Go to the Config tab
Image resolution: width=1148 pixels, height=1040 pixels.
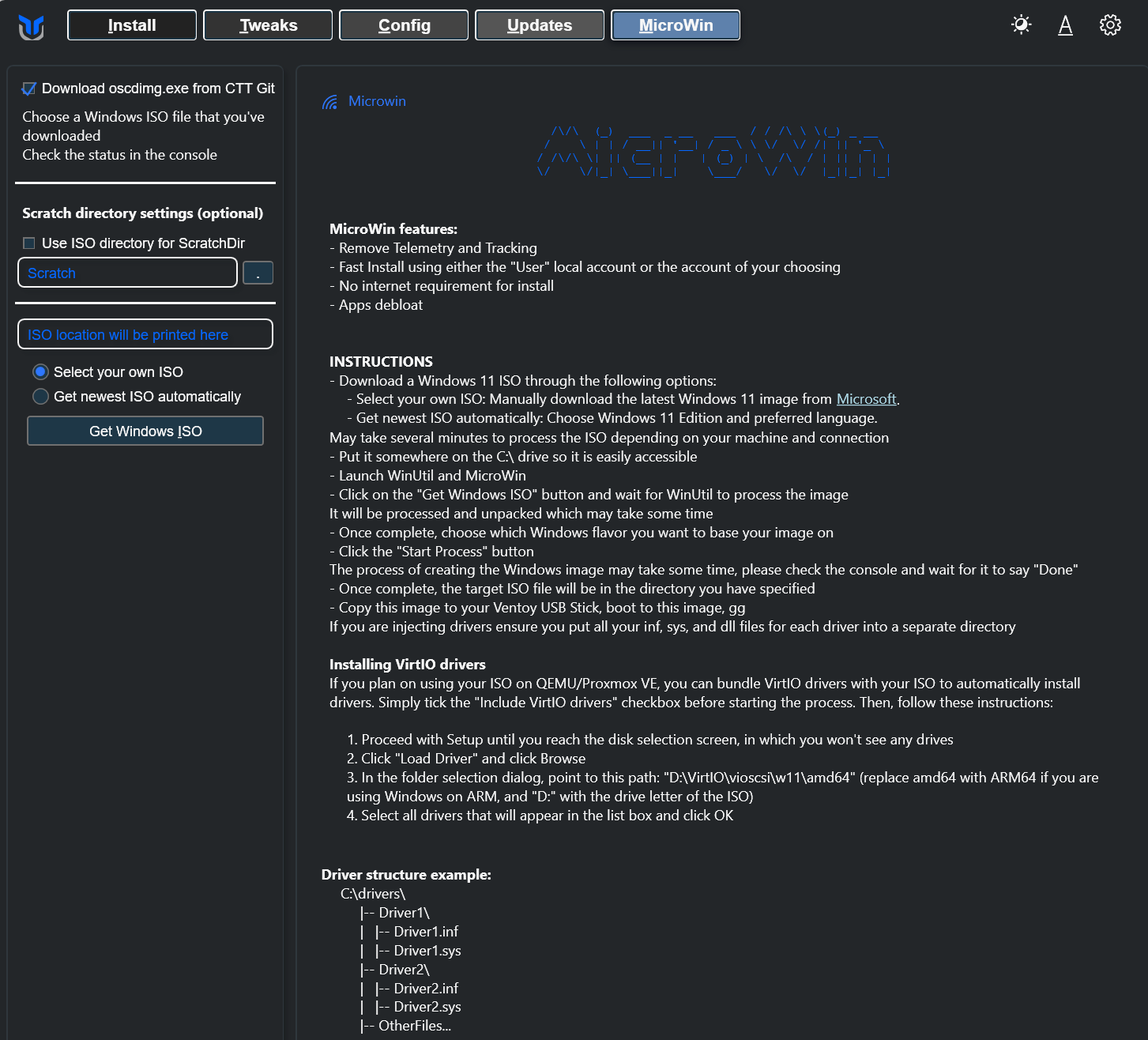point(404,25)
